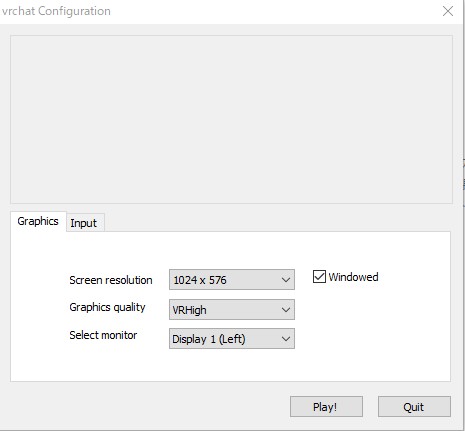Screen dimensions: 465x431
Task: Open the Screen resolution dropdown
Action: 232,279
